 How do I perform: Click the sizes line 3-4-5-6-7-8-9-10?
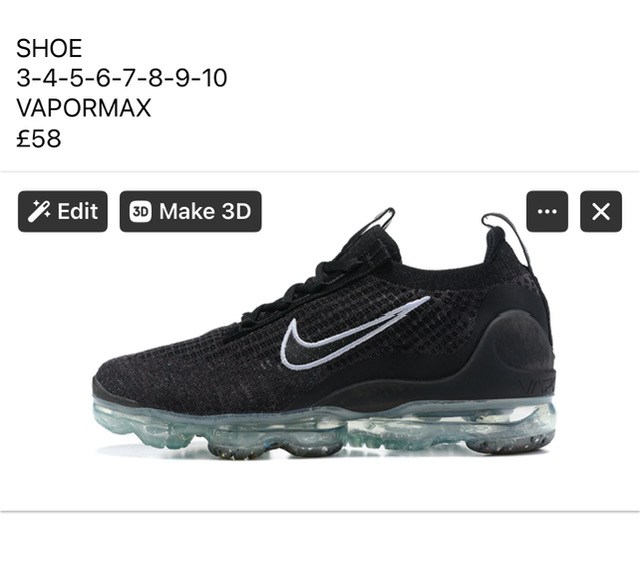(x=122, y=78)
